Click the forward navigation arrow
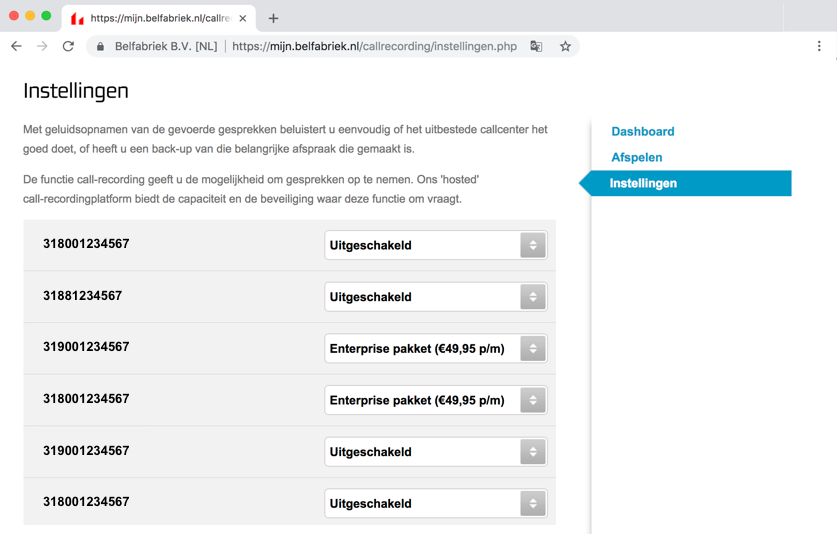The image size is (837, 534). pos(42,46)
